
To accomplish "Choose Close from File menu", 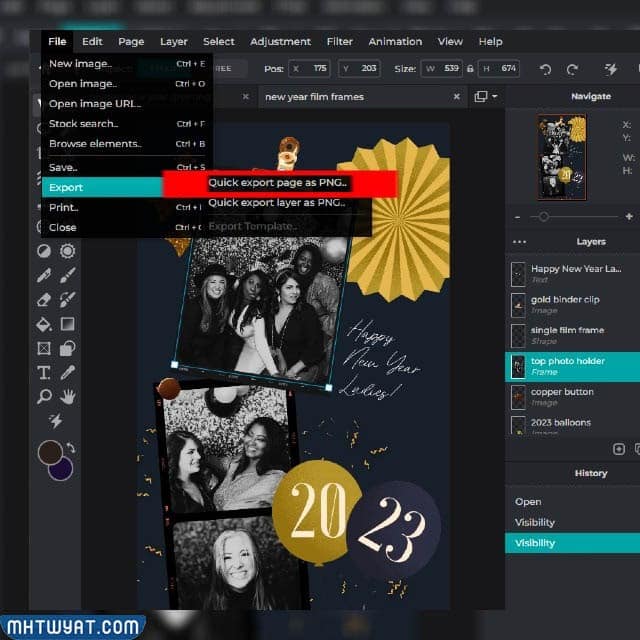I will (122, 227).
